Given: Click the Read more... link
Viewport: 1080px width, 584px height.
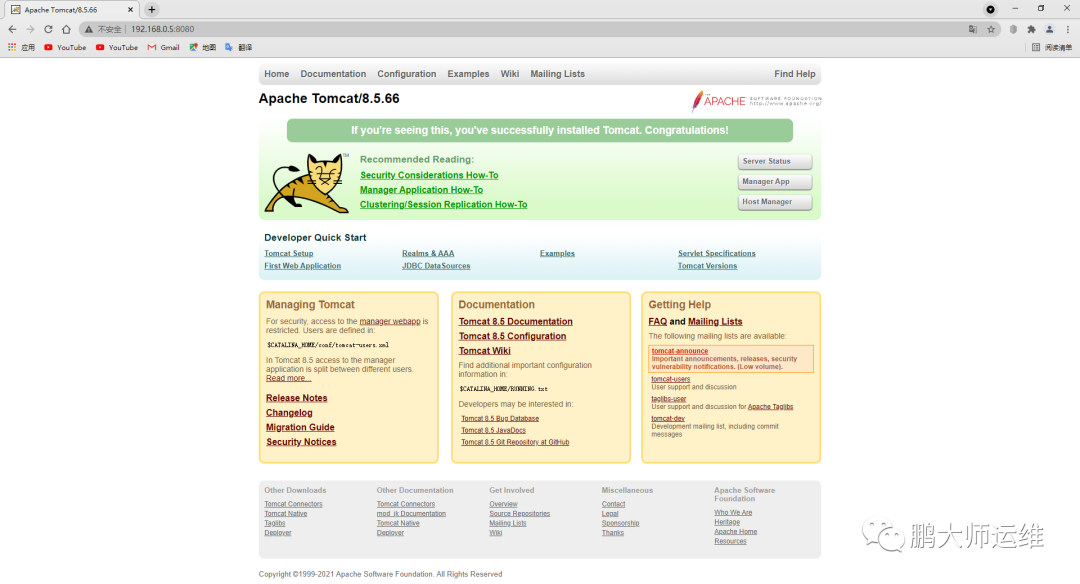Looking at the screenshot, I should (289, 378).
